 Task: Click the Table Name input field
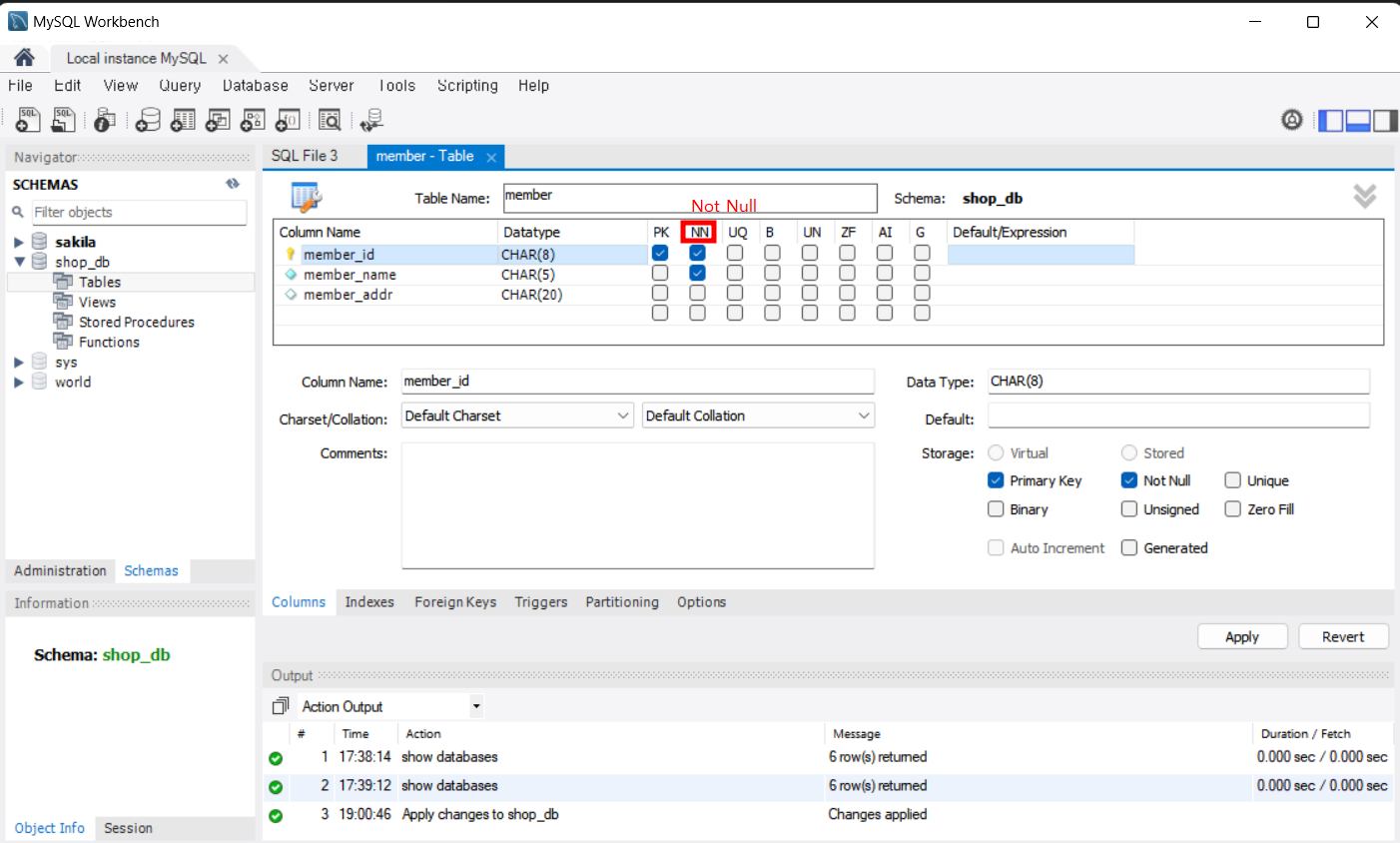690,198
